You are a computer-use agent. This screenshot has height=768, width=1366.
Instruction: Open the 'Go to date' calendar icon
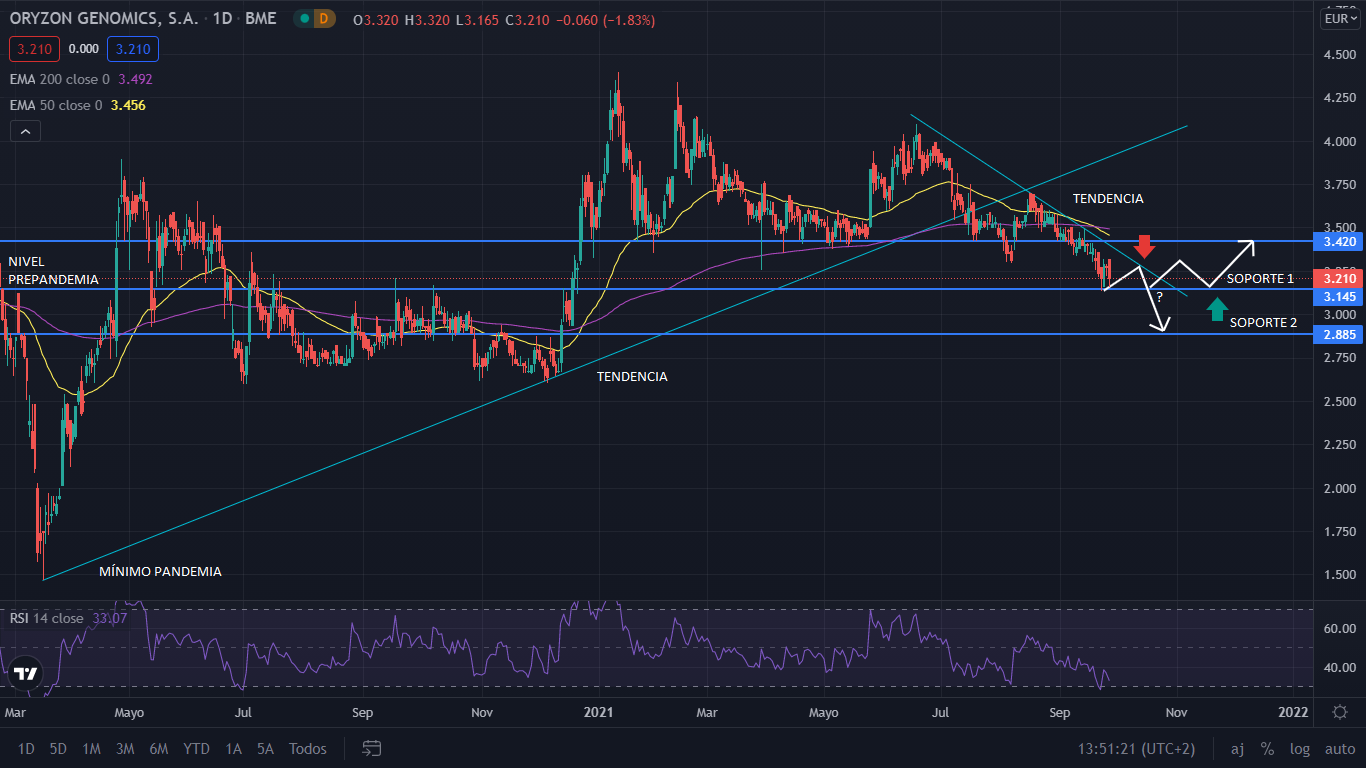[x=370, y=748]
